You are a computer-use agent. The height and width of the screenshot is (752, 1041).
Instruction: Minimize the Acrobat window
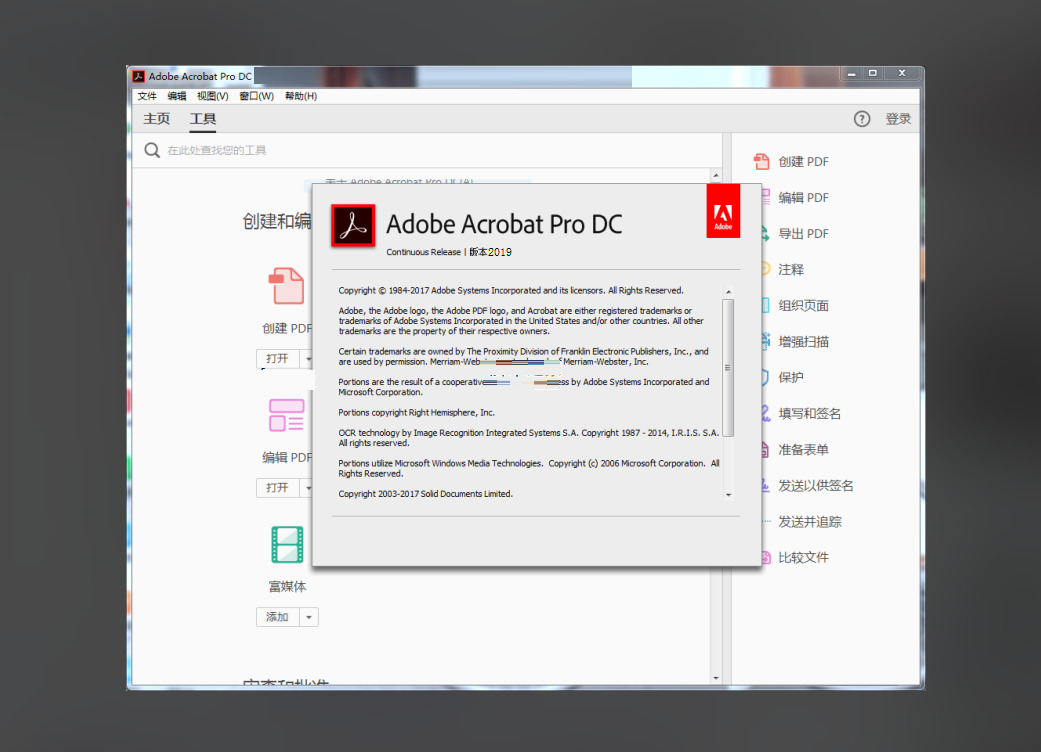(851, 74)
